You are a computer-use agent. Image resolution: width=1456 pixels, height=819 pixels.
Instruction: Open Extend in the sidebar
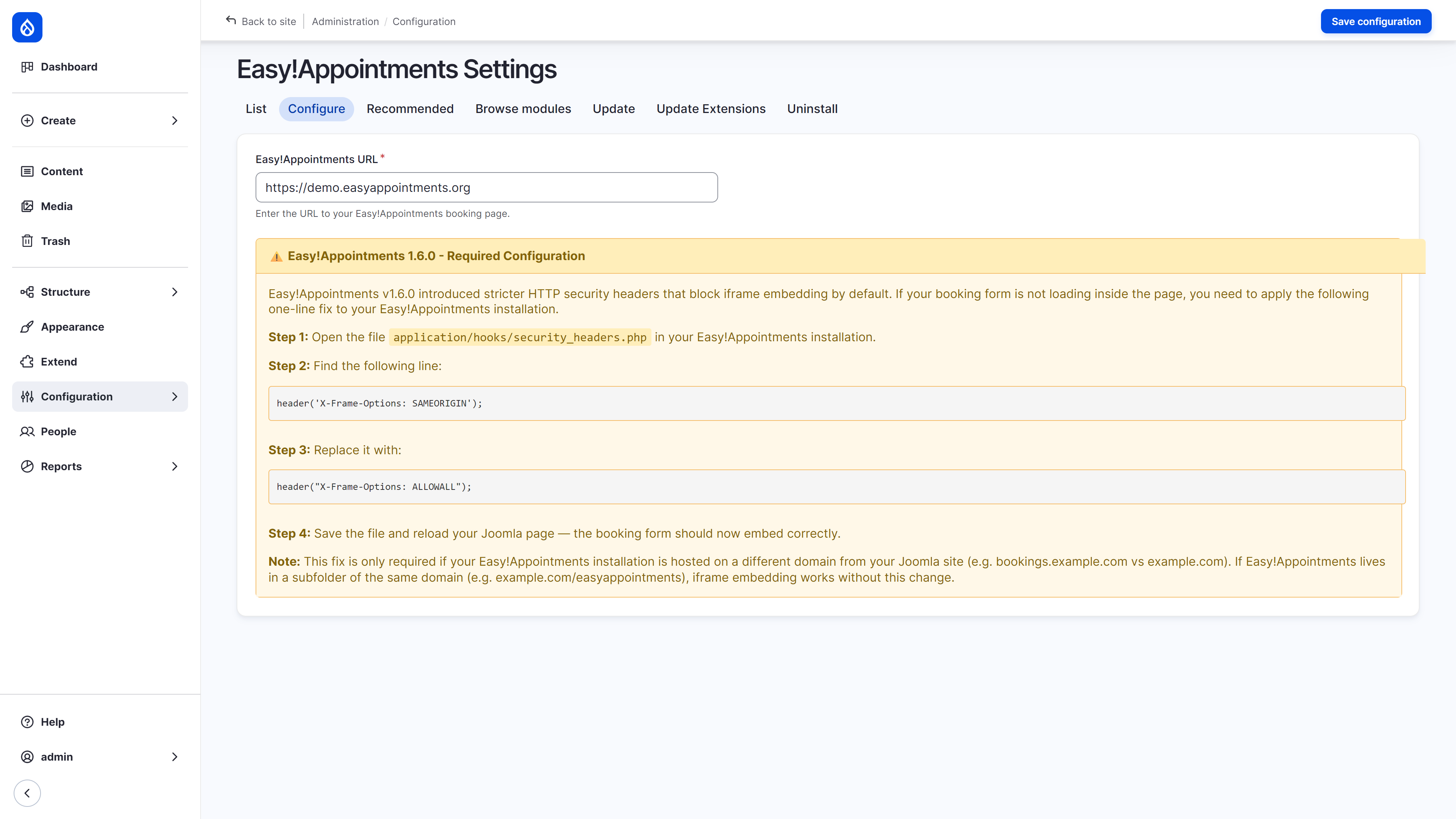[100, 362]
